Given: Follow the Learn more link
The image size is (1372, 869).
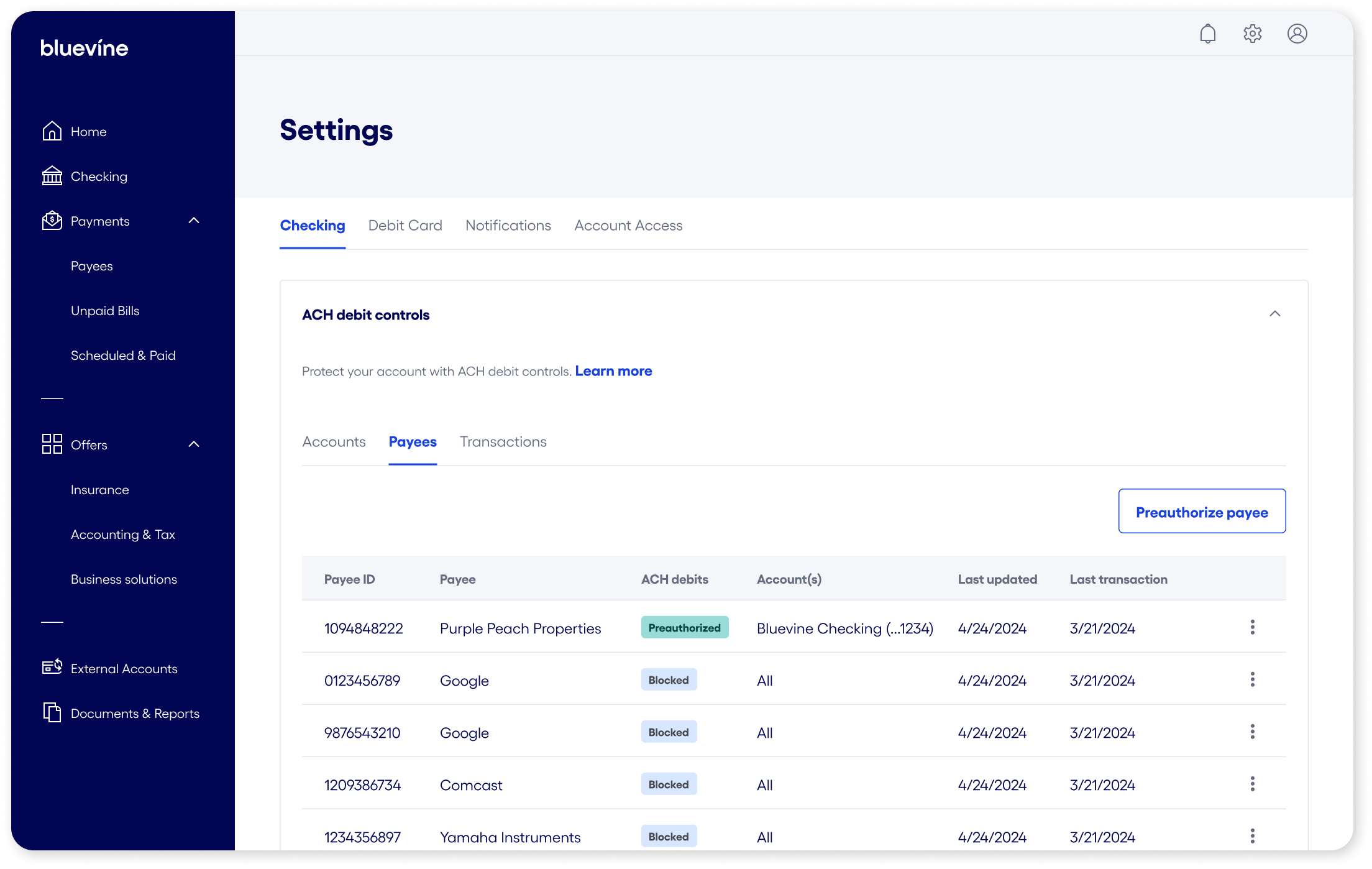Looking at the screenshot, I should pyautogui.click(x=613, y=371).
